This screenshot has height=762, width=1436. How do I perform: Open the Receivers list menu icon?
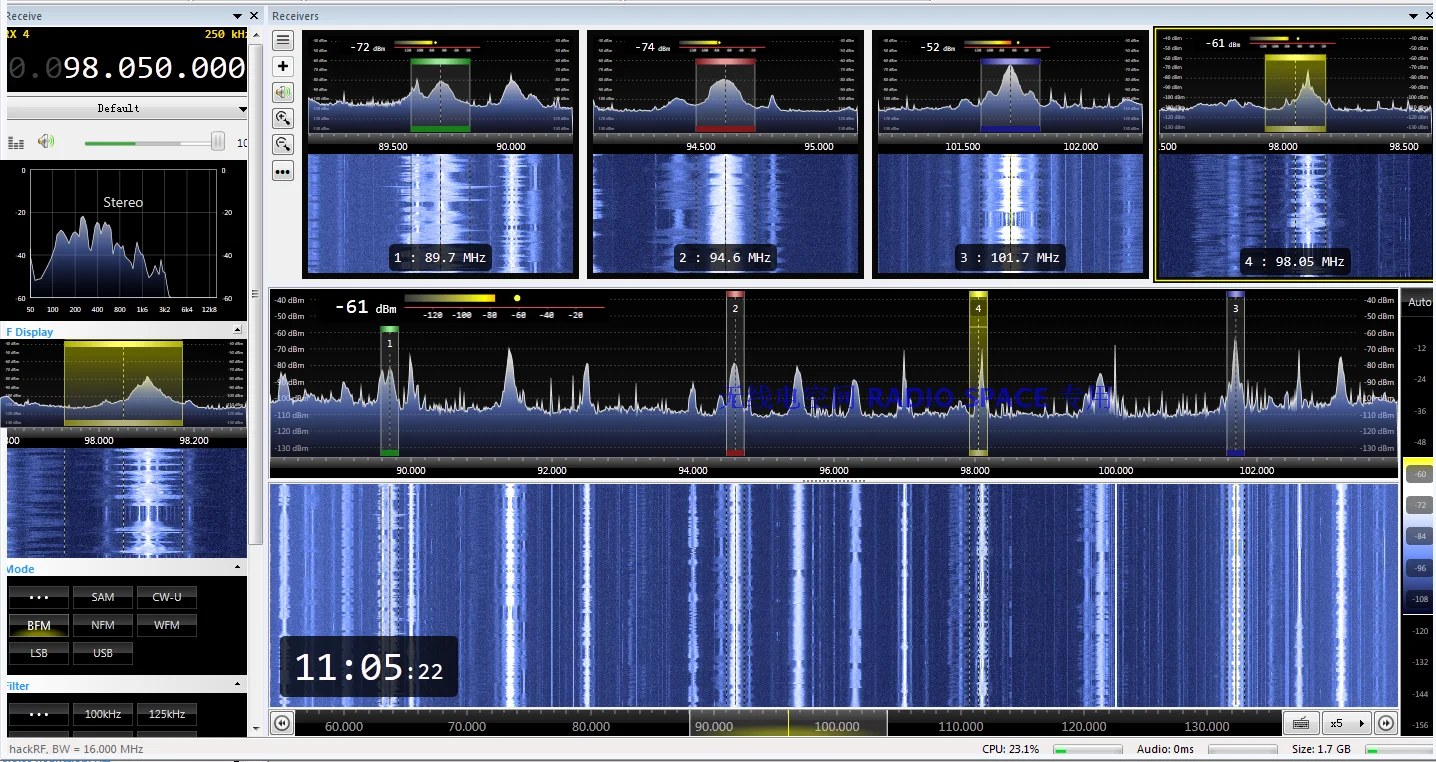tap(283, 40)
